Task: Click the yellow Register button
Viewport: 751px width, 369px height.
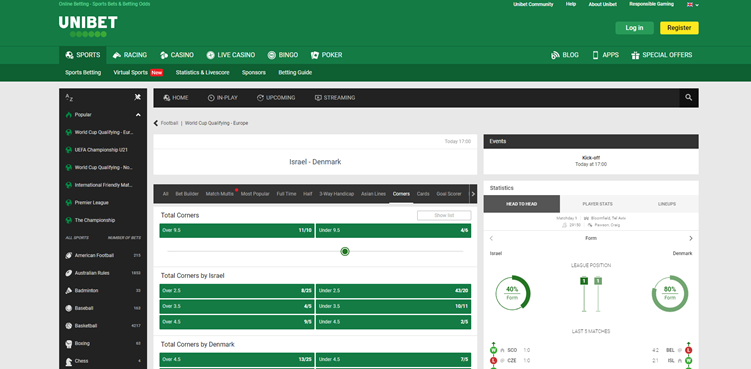Action: [679, 28]
